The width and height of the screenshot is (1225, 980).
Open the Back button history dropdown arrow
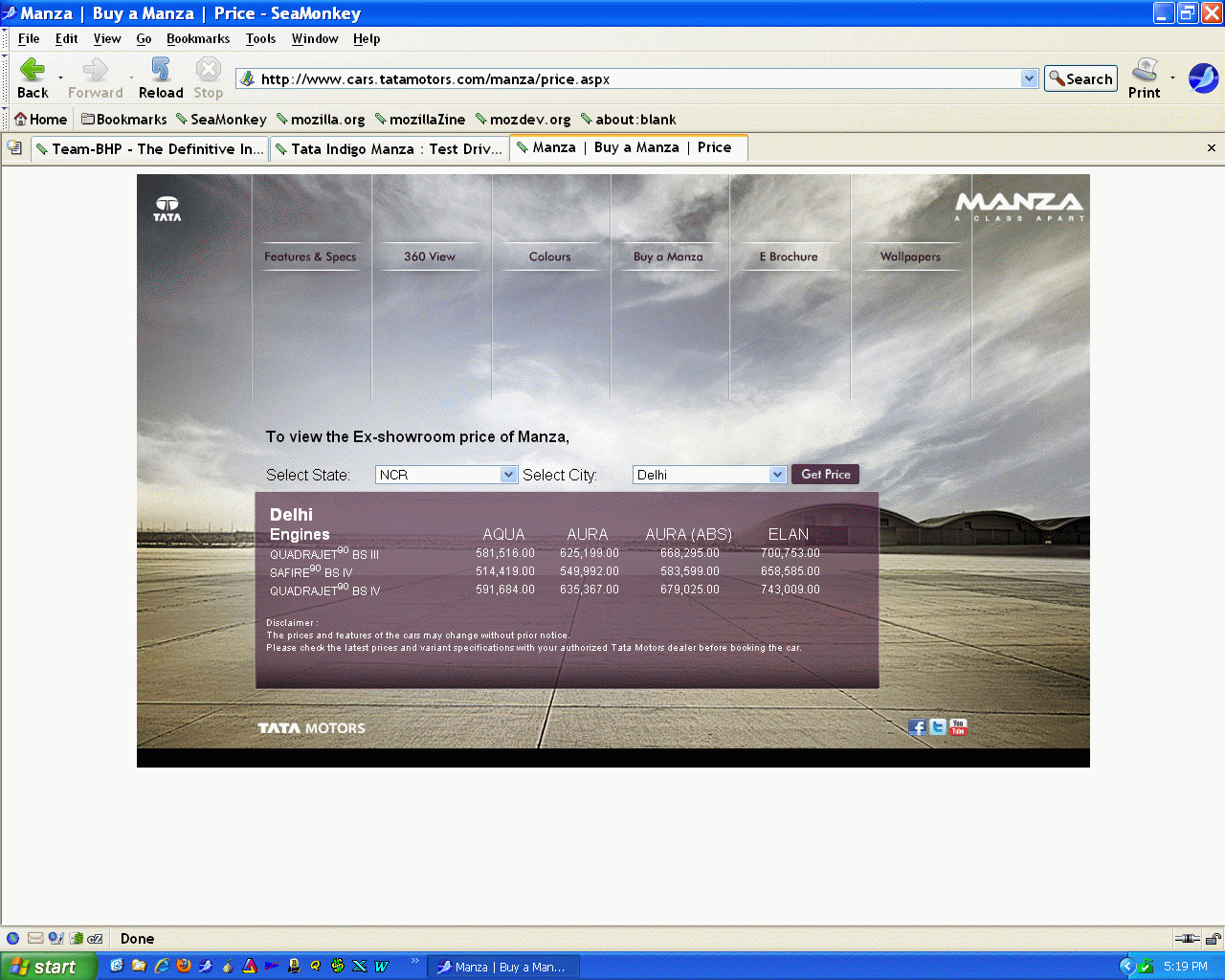click(60, 78)
